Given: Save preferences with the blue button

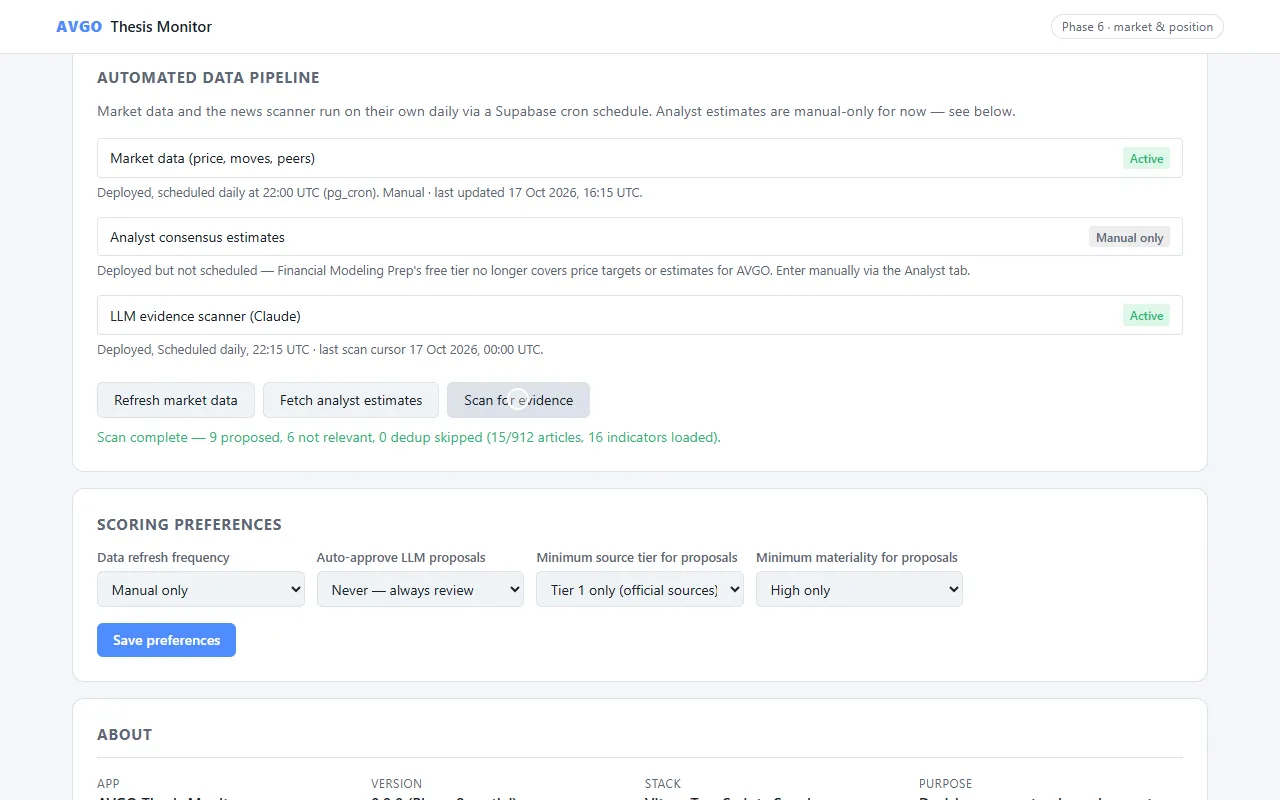Looking at the screenshot, I should [x=166, y=640].
